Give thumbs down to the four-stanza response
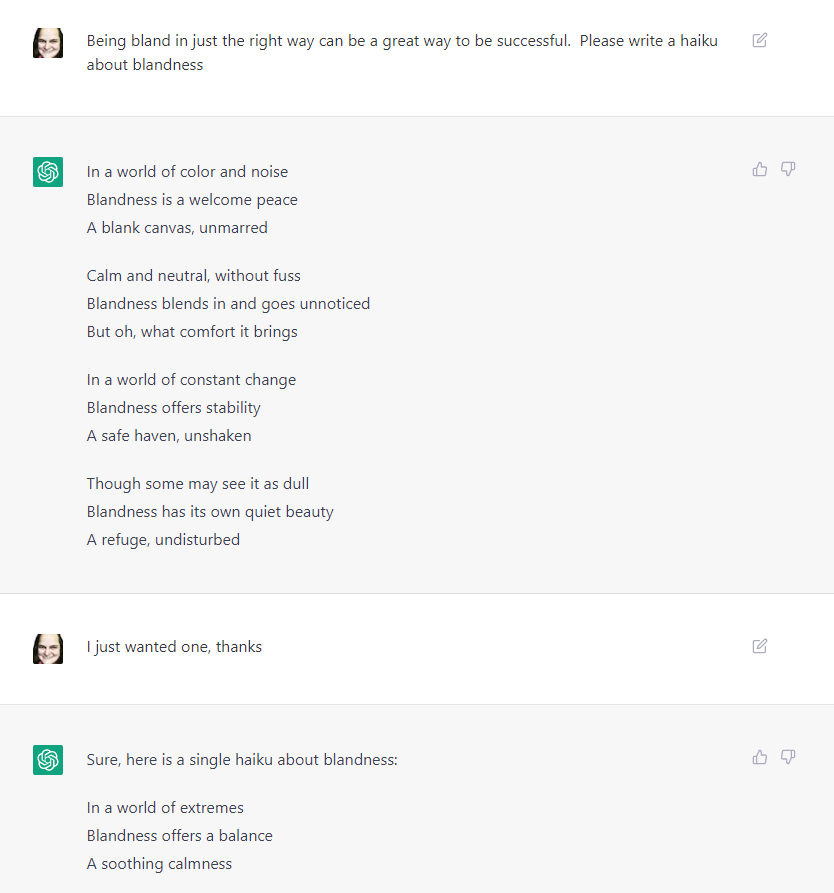The image size is (834, 893). tap(788, 169)
